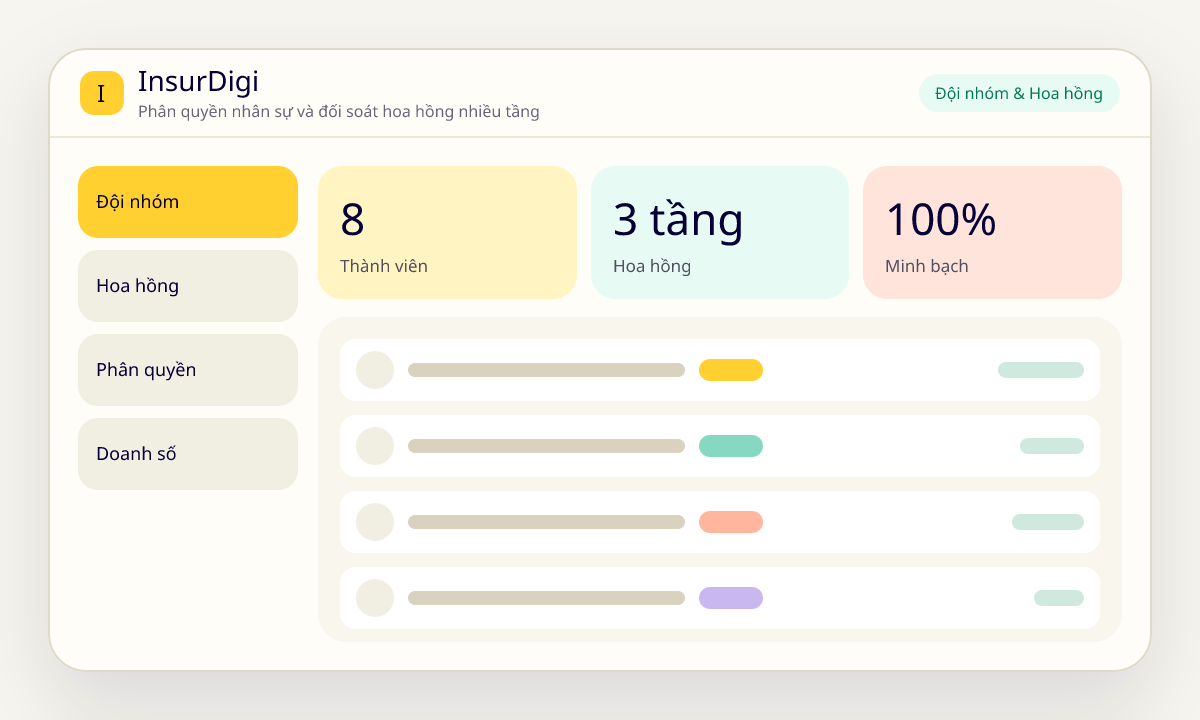The image size is (1200, 720).
Task: Select the Đội nhóm sidebar item
Action: [188, 202]
